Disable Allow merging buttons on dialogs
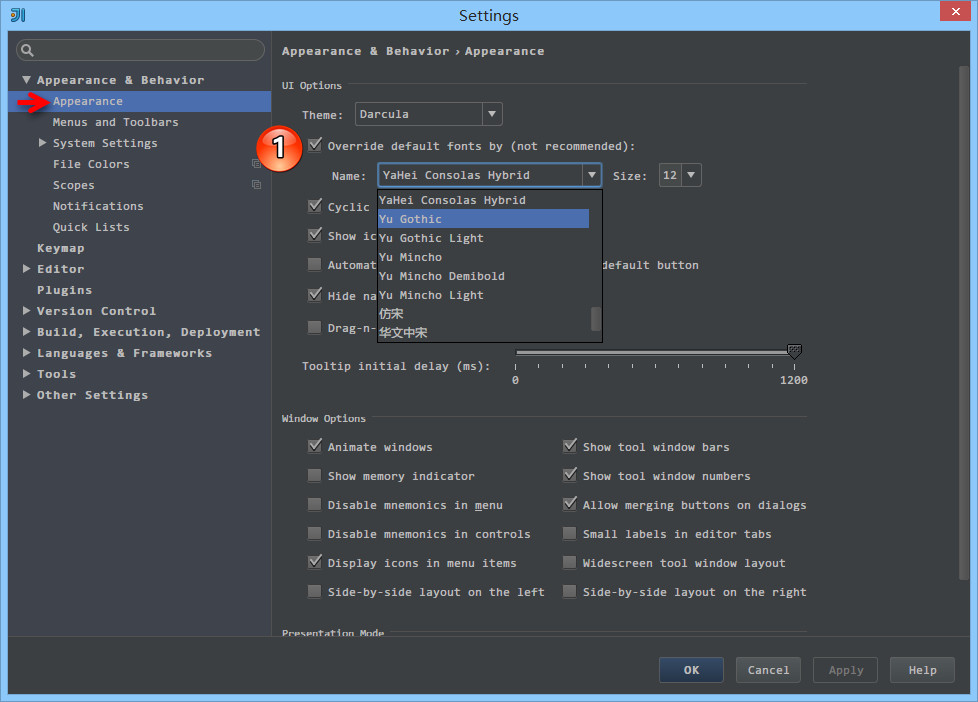The width and height of the screenshot is (978, 702). (x=569, y=504)
